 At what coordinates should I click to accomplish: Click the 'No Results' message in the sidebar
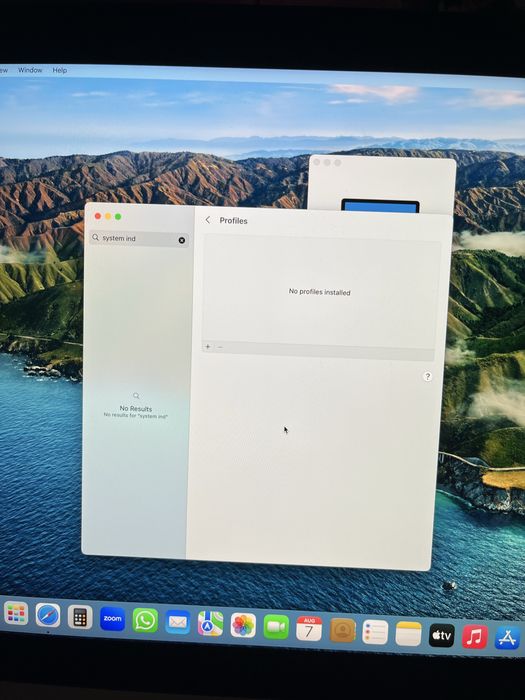click(x=136, y=408)
